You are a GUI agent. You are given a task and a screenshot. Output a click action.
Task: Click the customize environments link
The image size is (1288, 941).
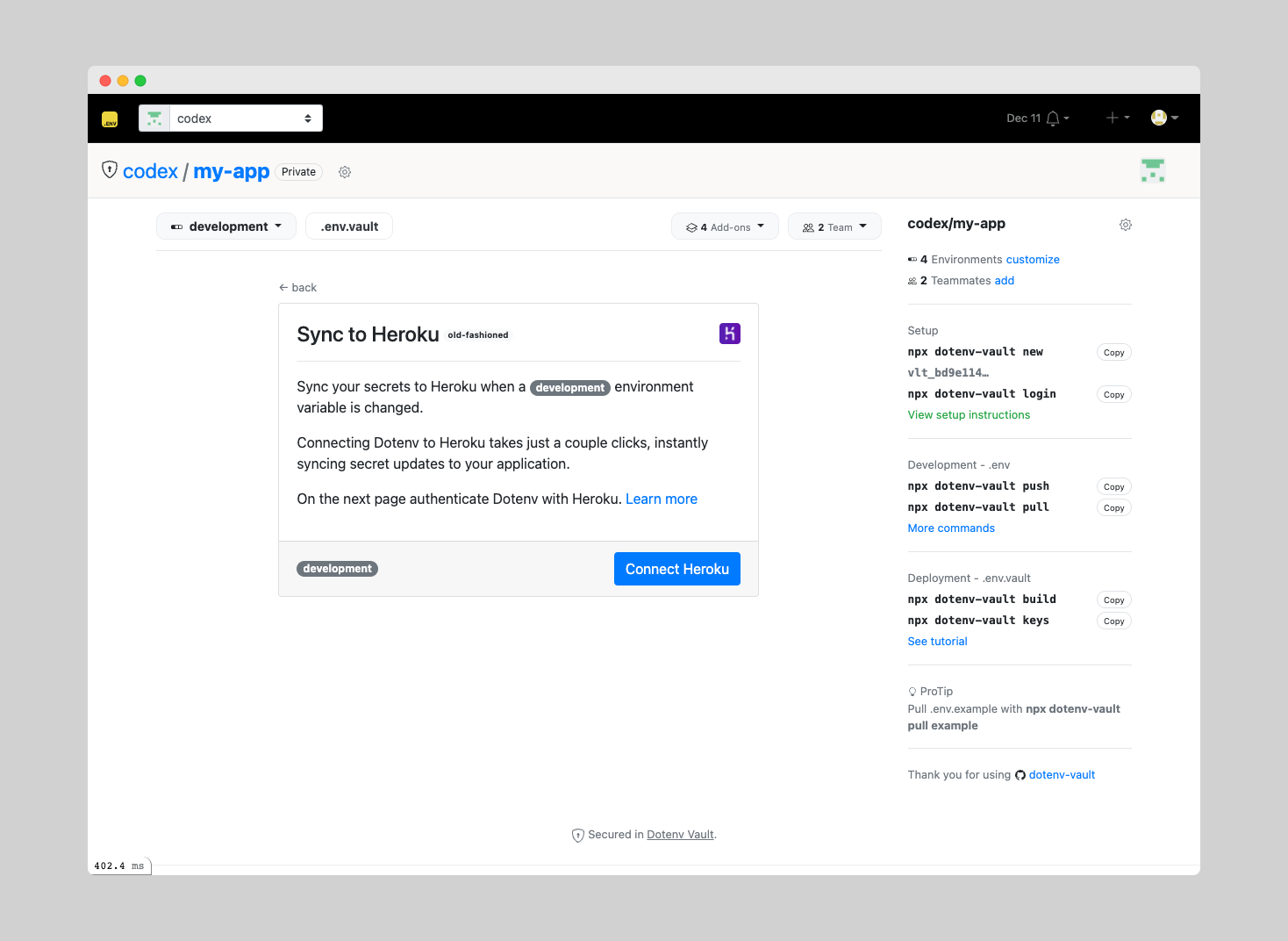click(x=1033, y=260)
